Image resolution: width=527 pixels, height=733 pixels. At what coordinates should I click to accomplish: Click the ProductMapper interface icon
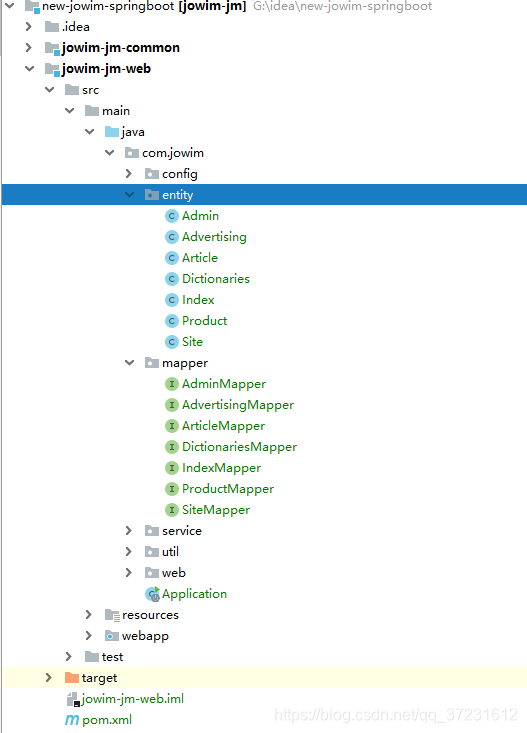point(172,489)
